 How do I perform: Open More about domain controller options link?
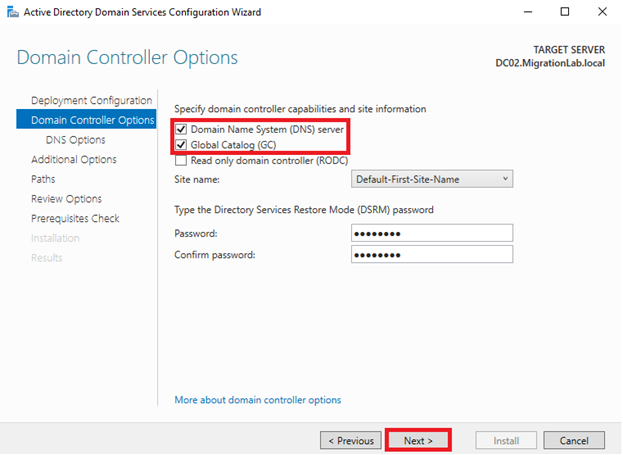click(x=257, y=400)
